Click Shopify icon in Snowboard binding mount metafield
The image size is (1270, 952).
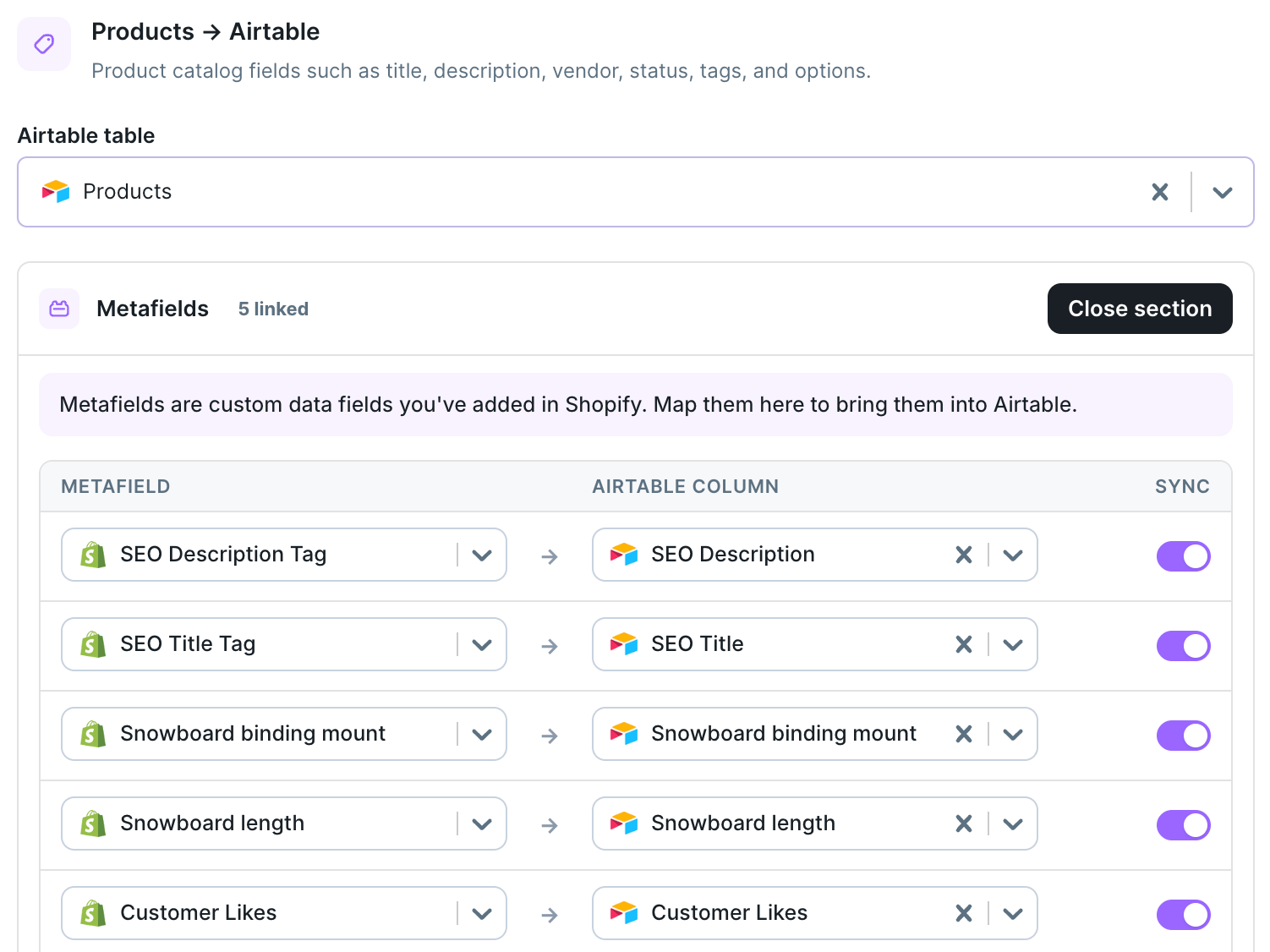93,734
